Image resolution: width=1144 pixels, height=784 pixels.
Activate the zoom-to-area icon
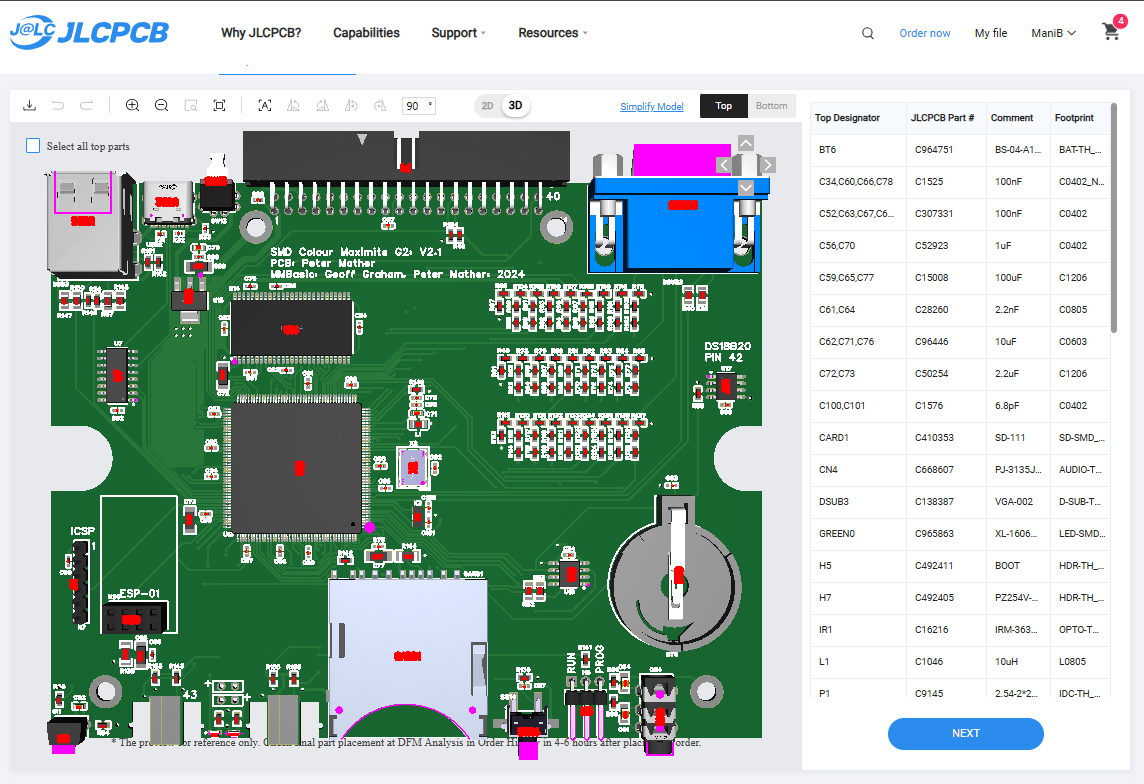pyautogui.click(x=190, y=106)
